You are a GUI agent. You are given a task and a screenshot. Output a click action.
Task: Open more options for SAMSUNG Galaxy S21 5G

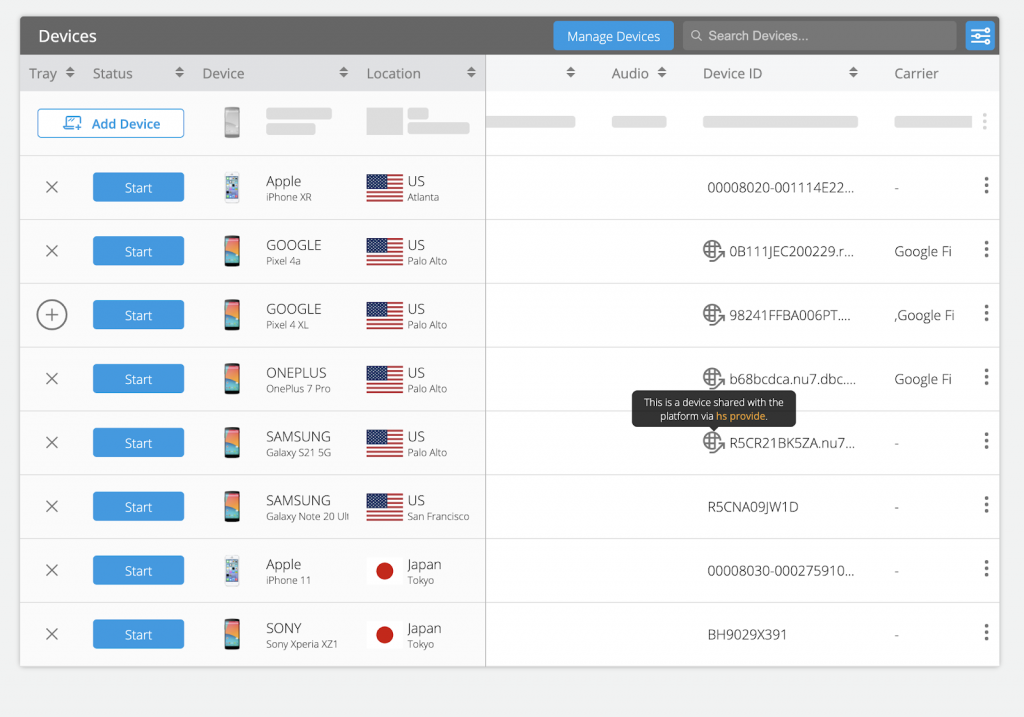pyautogui.click(x=986, y=441)
